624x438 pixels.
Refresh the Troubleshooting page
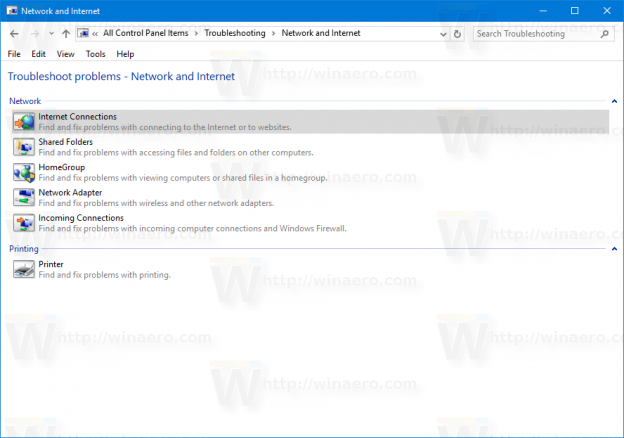click(458, 33)
